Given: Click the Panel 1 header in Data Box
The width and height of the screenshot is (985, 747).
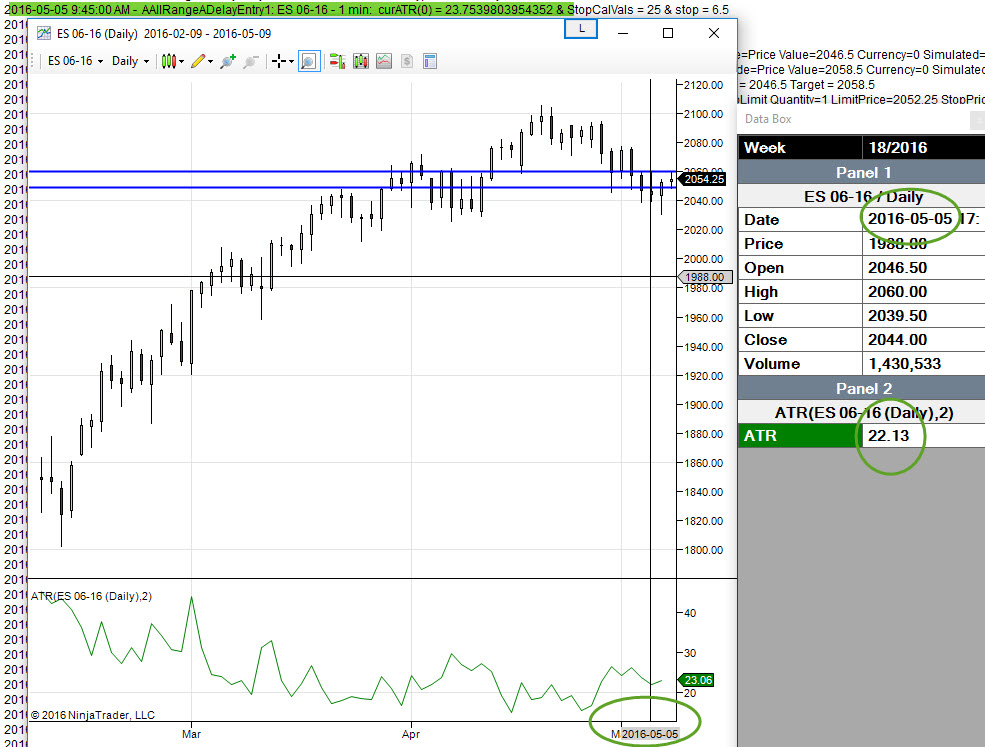Looking at the screenshot, I should tap(863, 173).
